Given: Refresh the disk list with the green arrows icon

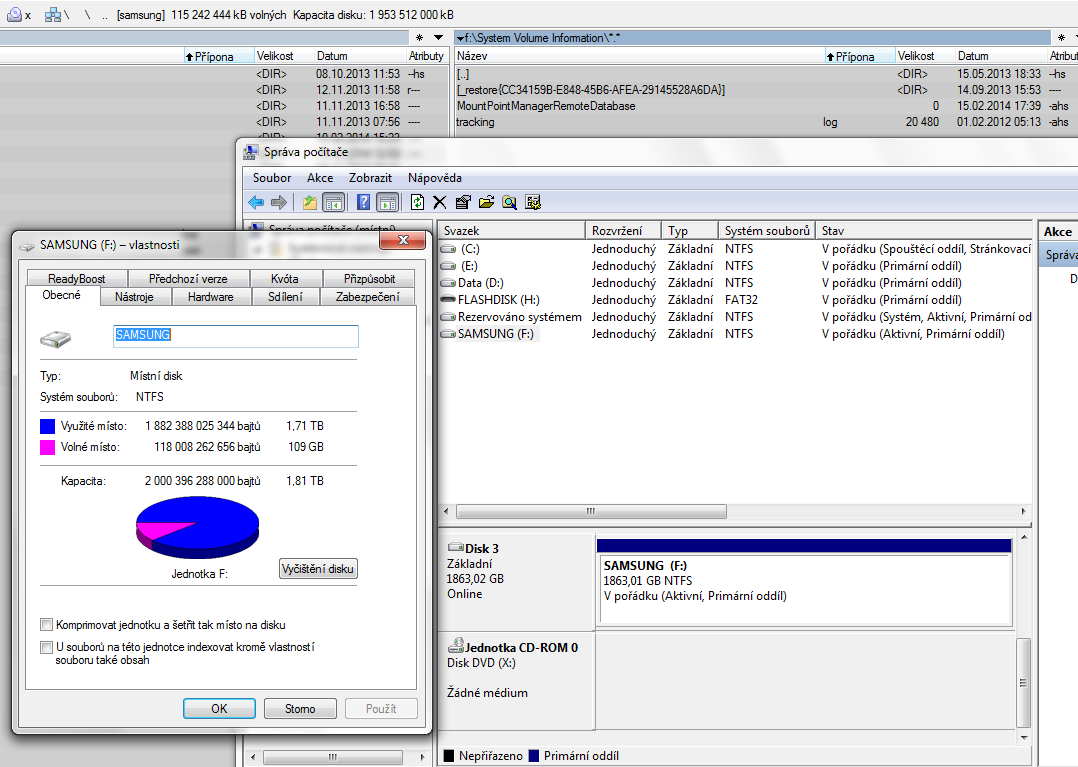Looking at the screenshot, I should tap(417, 202).
